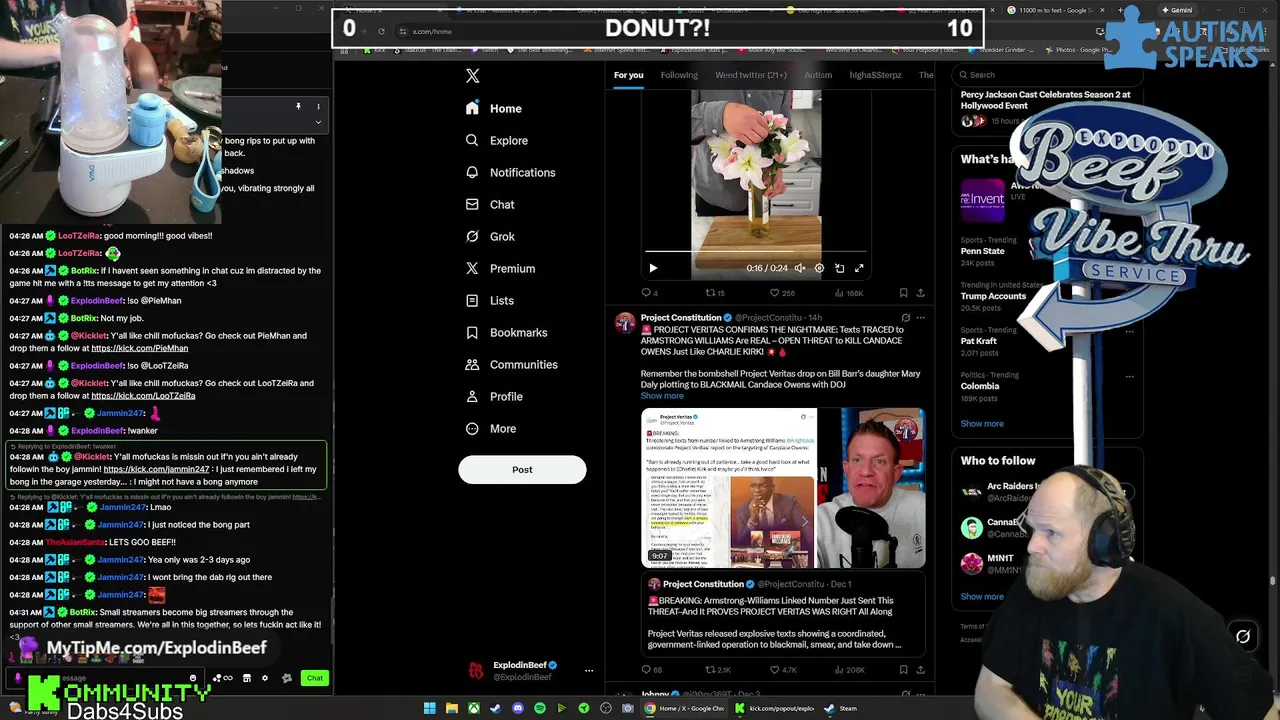Click the Communities icon in sidebar

coord(472,364)
